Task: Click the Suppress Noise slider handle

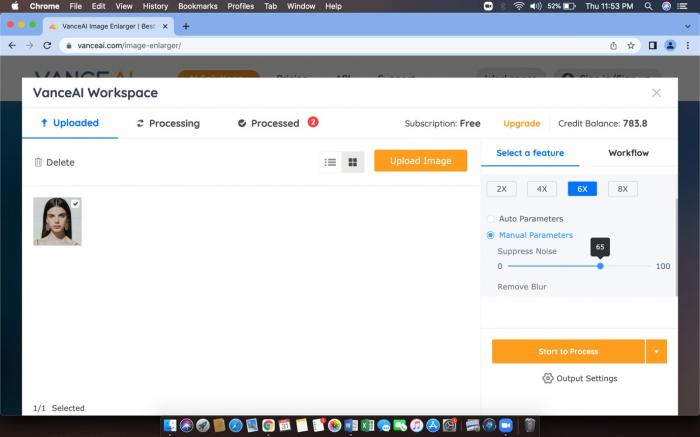Action: click(x=600, y=266)
